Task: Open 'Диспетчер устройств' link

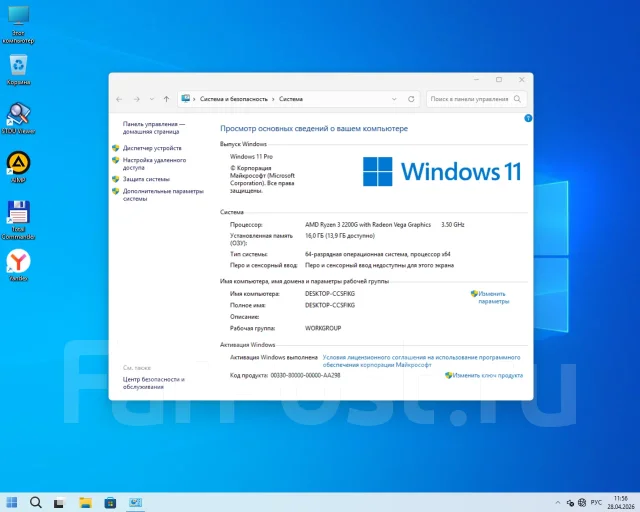Action: [x=152, y=148]
